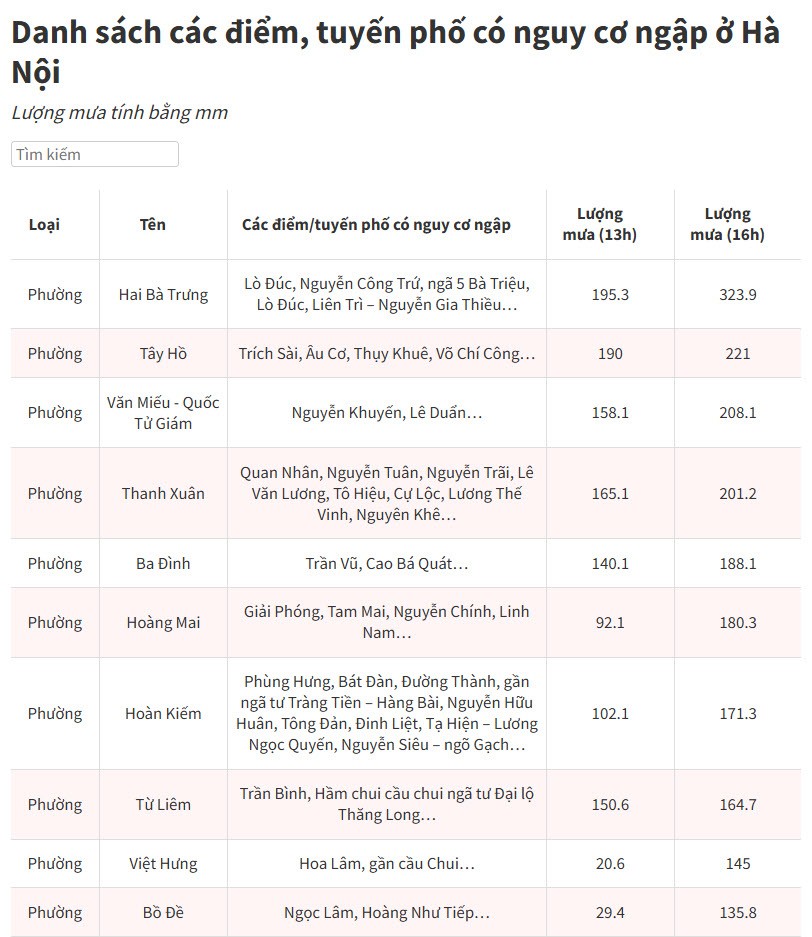Image resolution: width=812 pixels, height=937 pixels.
Task: Click the Lượng mưa (13h) column header
Action: pos(596,224)
